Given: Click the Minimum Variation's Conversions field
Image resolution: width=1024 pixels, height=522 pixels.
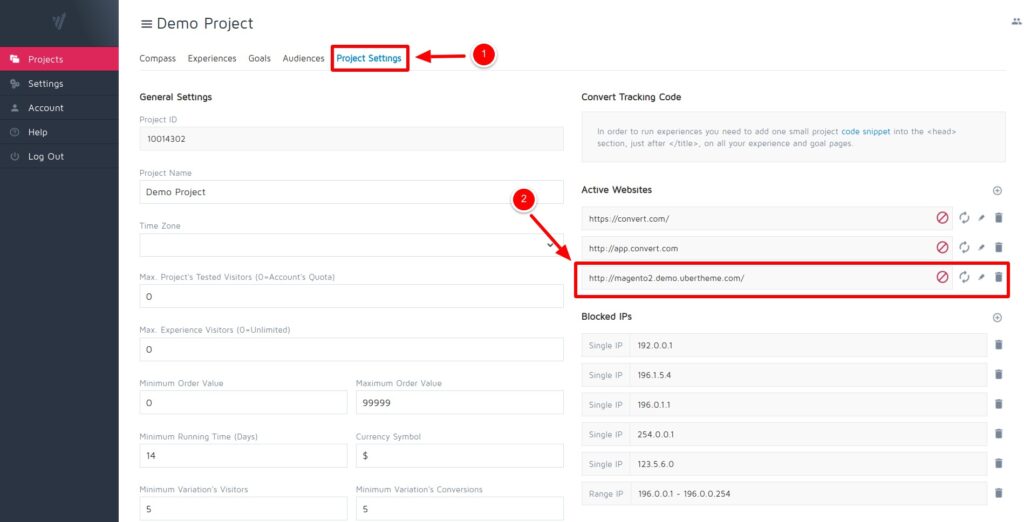Looking at the screenshot, I should (460, 509).
